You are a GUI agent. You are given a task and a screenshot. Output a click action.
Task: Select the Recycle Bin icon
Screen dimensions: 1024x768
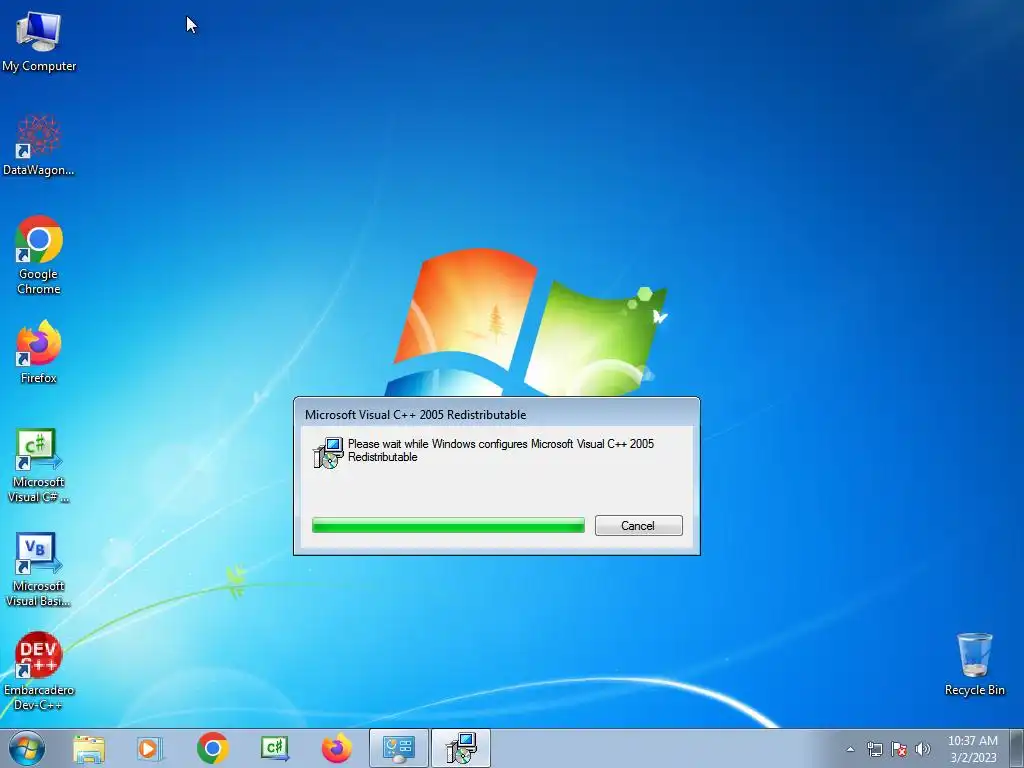[x=974, y=664]
